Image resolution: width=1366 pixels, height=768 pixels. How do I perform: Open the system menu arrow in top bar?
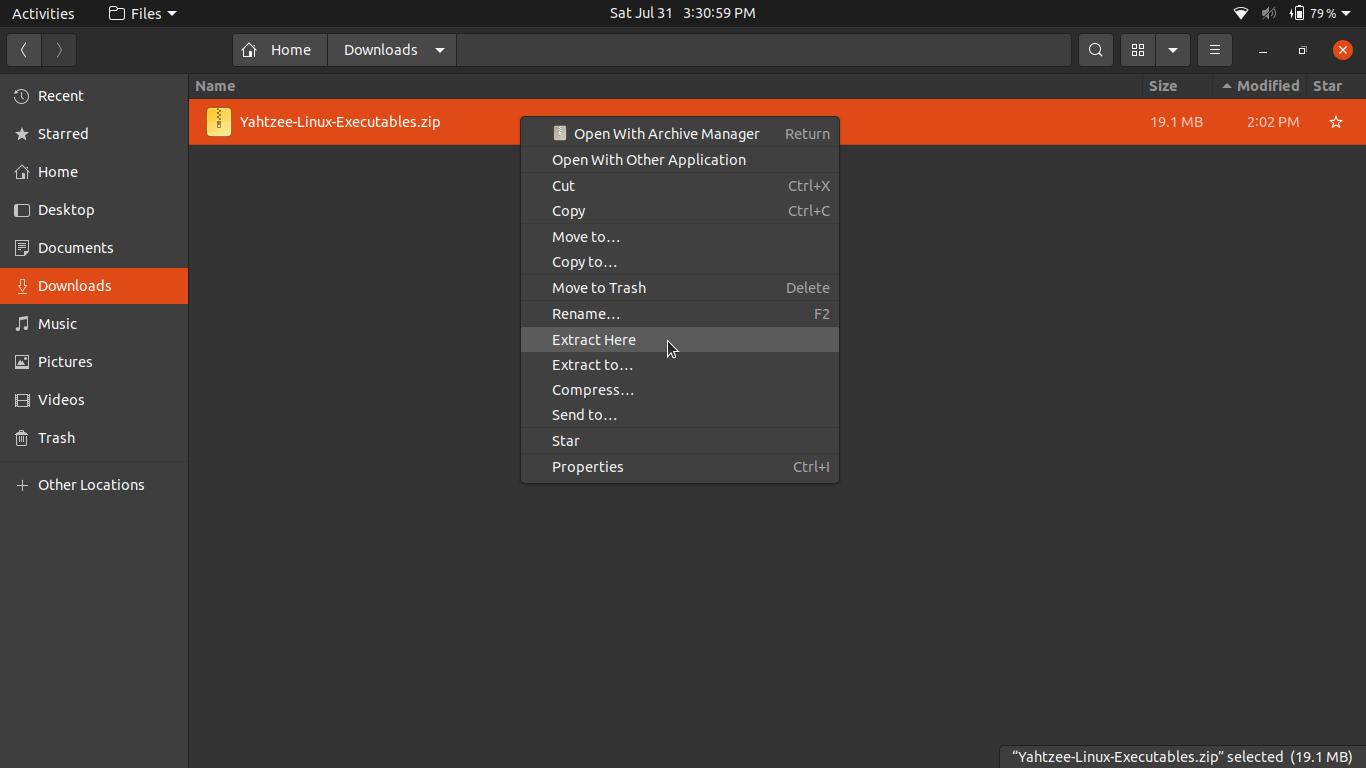point(1347,13)
